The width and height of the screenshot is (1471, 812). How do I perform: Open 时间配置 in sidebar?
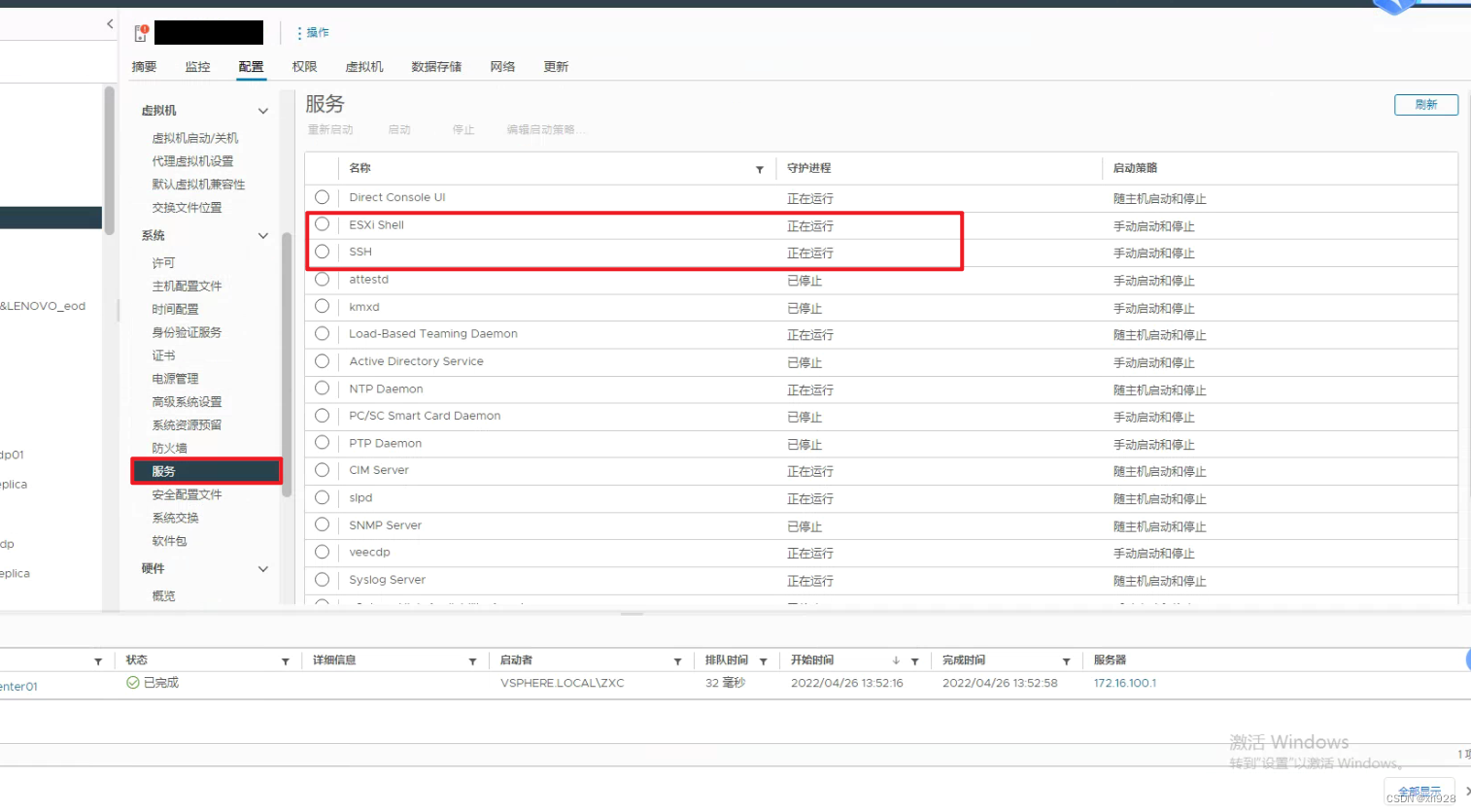[175, 310]
